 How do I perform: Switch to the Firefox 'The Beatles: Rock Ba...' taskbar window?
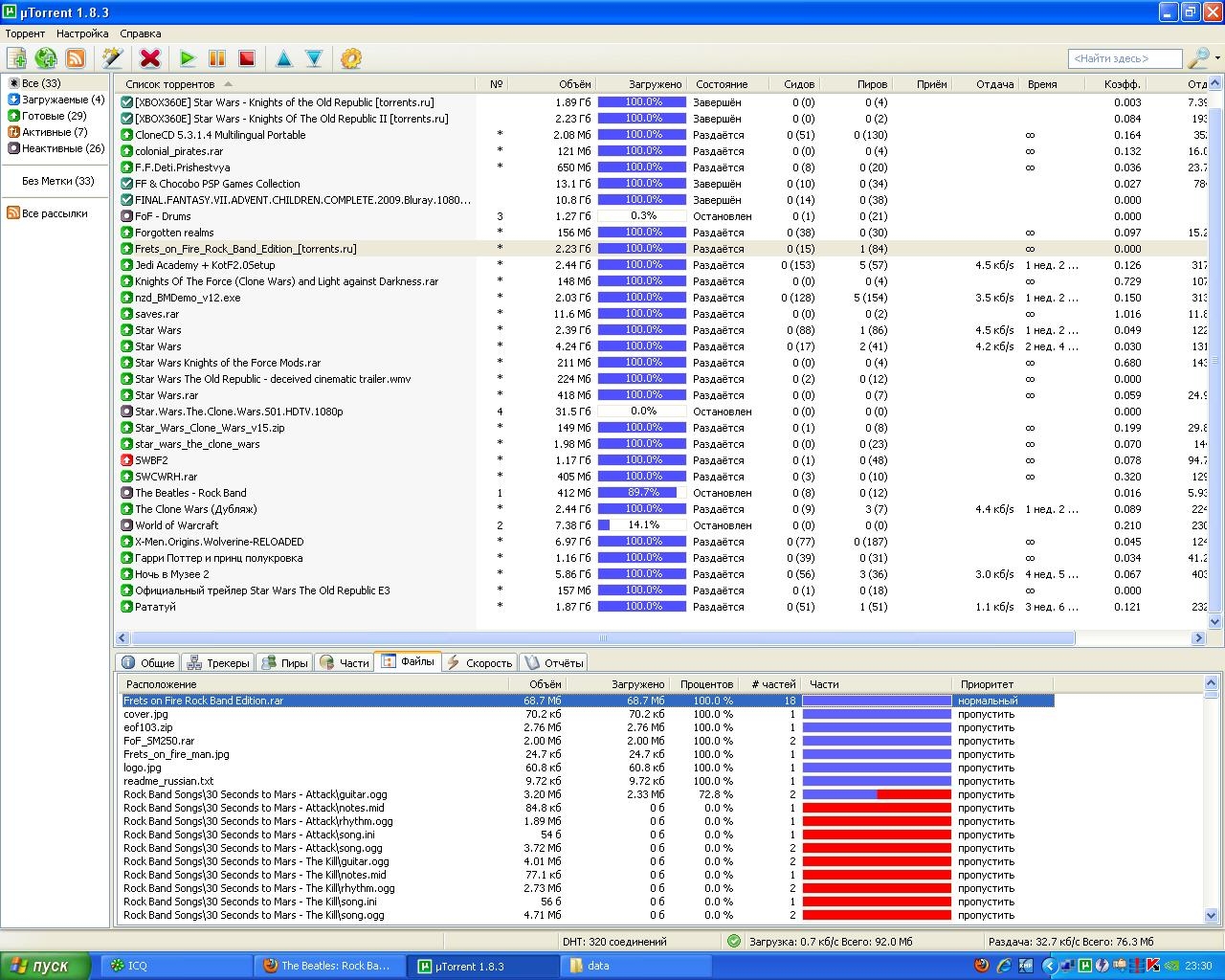pyautogui.click(x=331, y=966)
